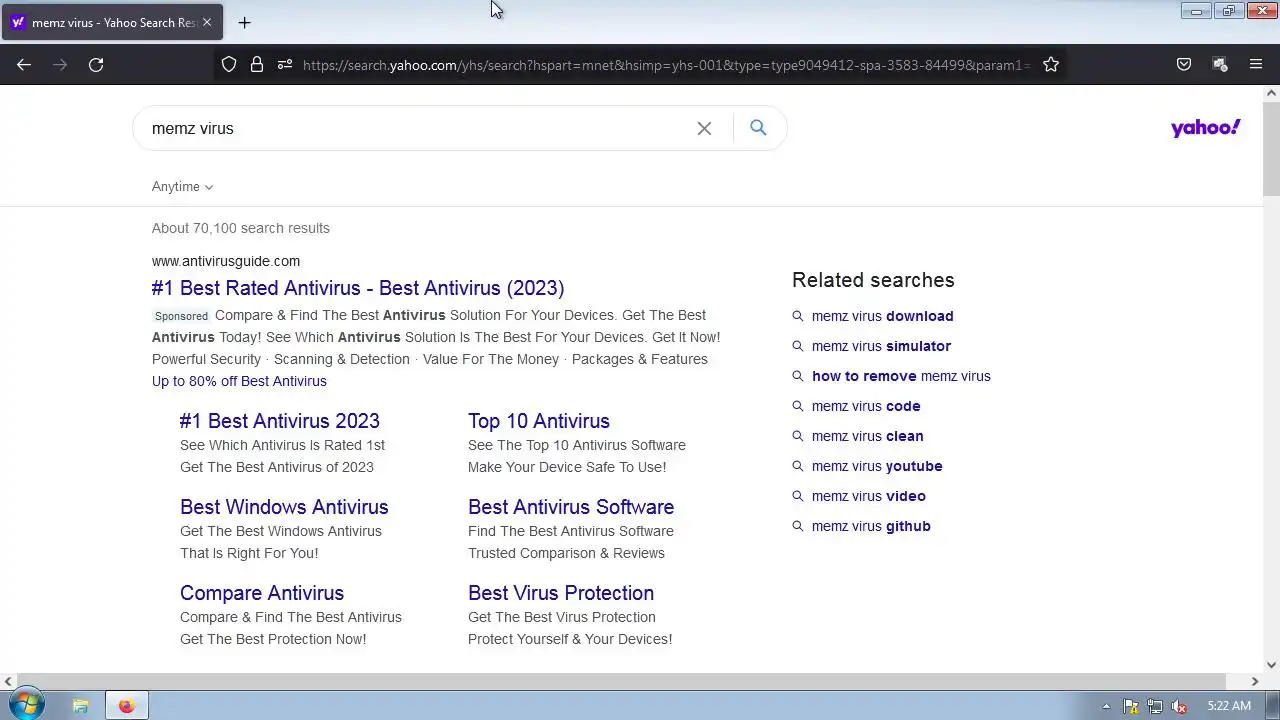Go back using the browser back arrow
Viewport: 1280px width, 720px height.
(24, 64)
